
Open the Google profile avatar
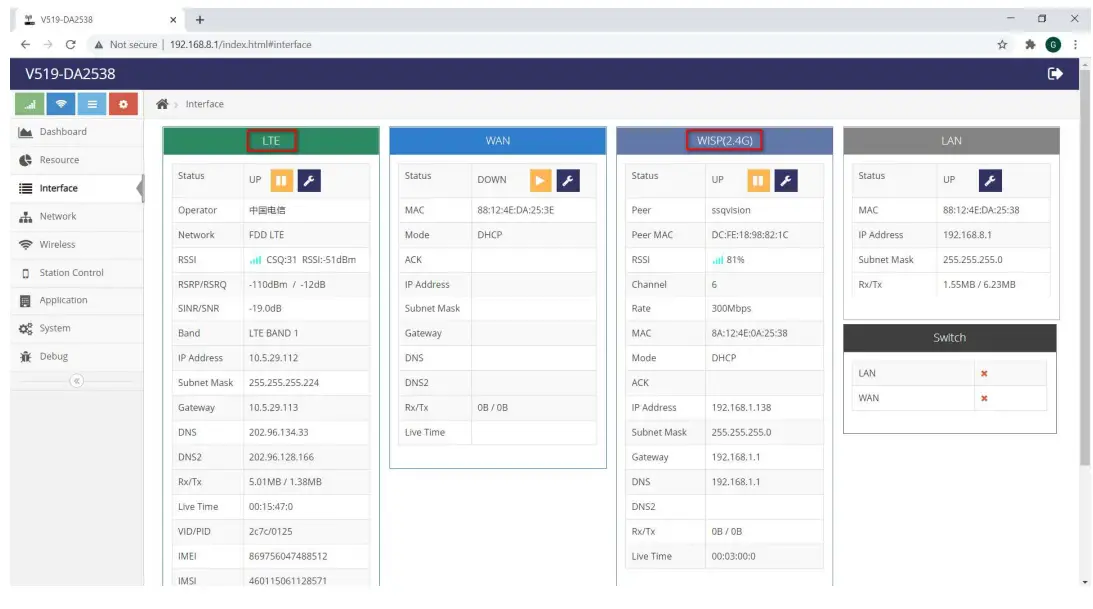(1053, 45)
